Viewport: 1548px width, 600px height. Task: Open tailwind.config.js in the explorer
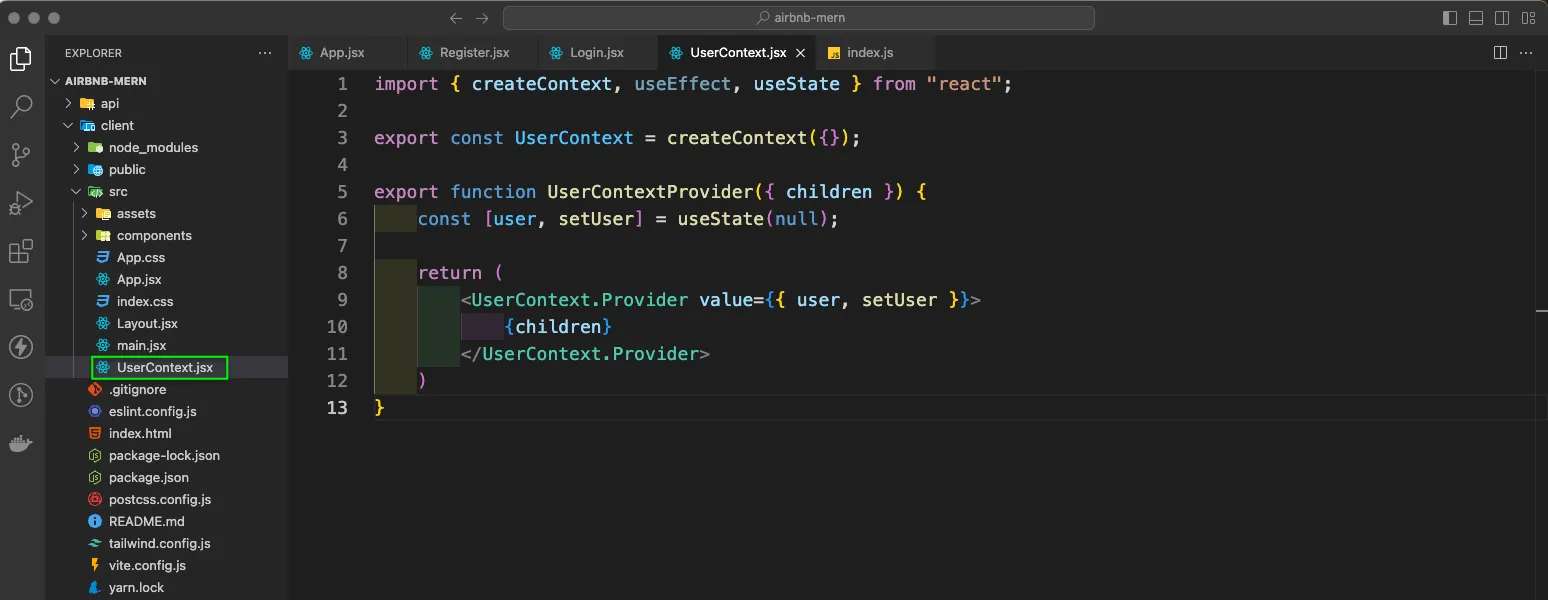(166, 543)
